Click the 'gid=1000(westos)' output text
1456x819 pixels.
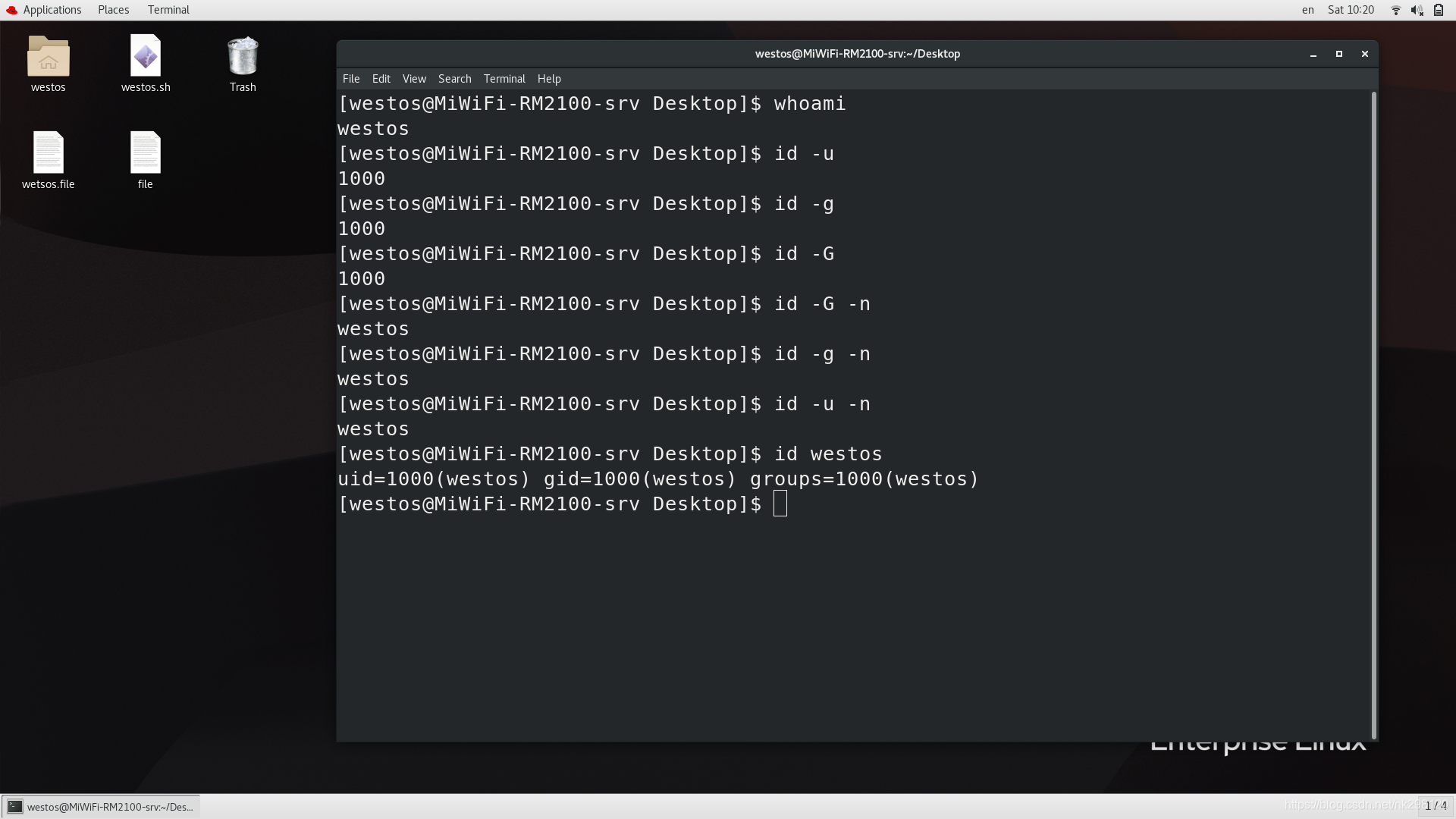point(640,479)
